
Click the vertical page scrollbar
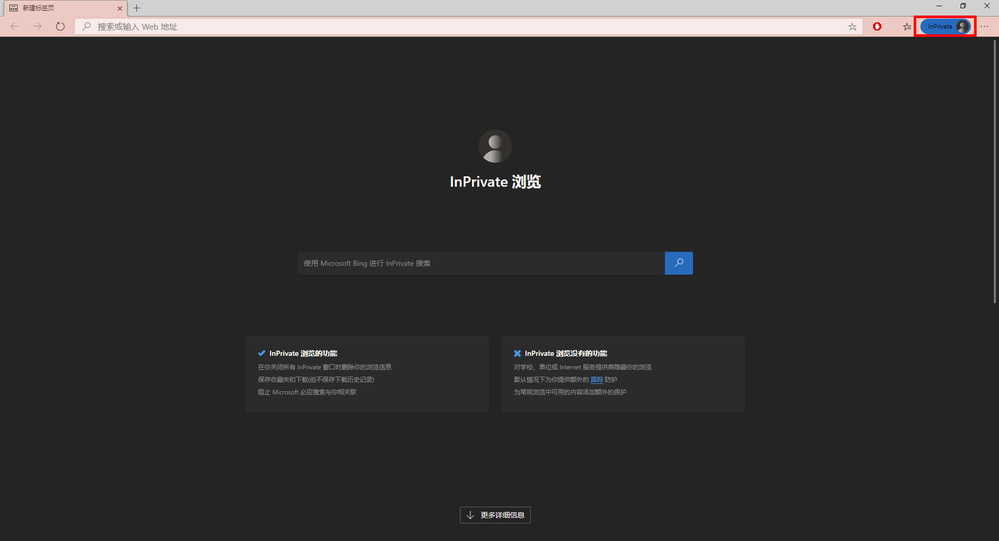coord(995,172)
